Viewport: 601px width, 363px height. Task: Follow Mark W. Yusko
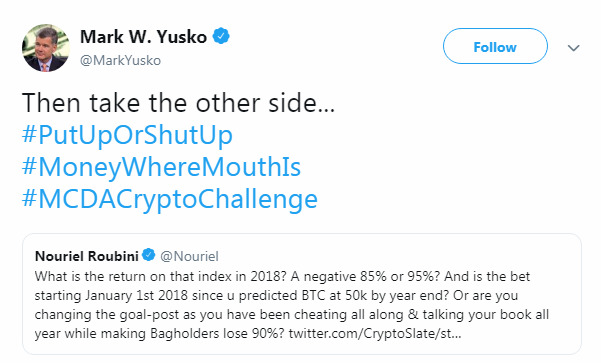(x=495, y=46)
